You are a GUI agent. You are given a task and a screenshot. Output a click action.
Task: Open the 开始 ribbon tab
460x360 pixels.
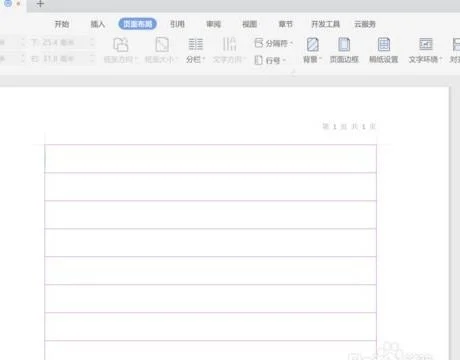coord(62,24)
